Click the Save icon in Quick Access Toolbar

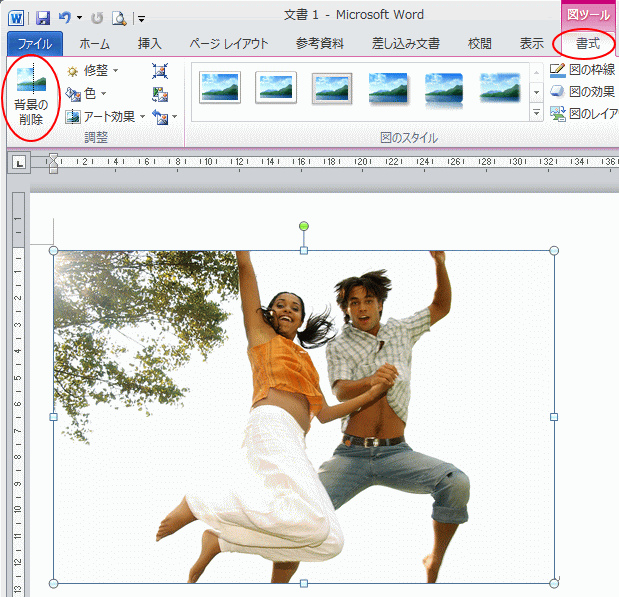[43, 18]
